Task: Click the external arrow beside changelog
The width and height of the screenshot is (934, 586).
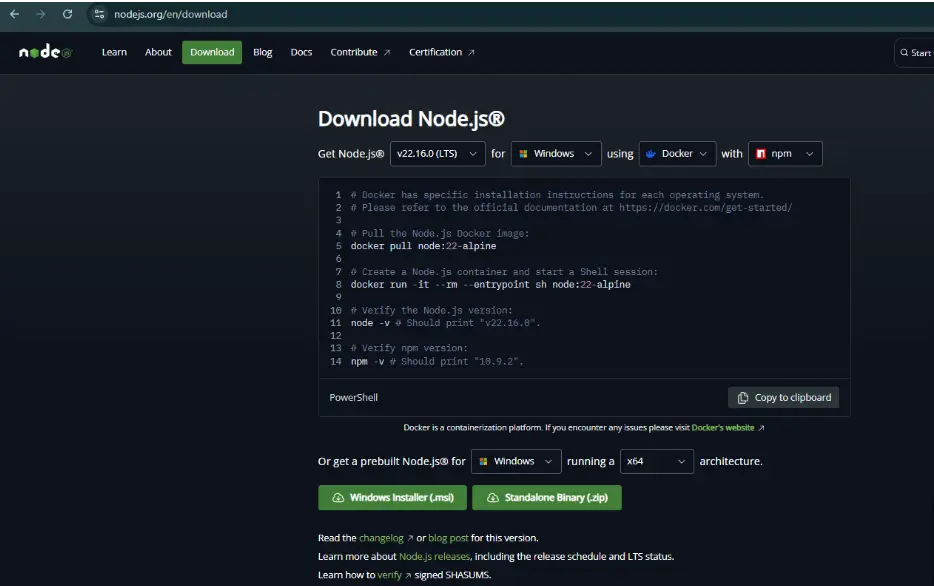Action: tap(410, 538)
